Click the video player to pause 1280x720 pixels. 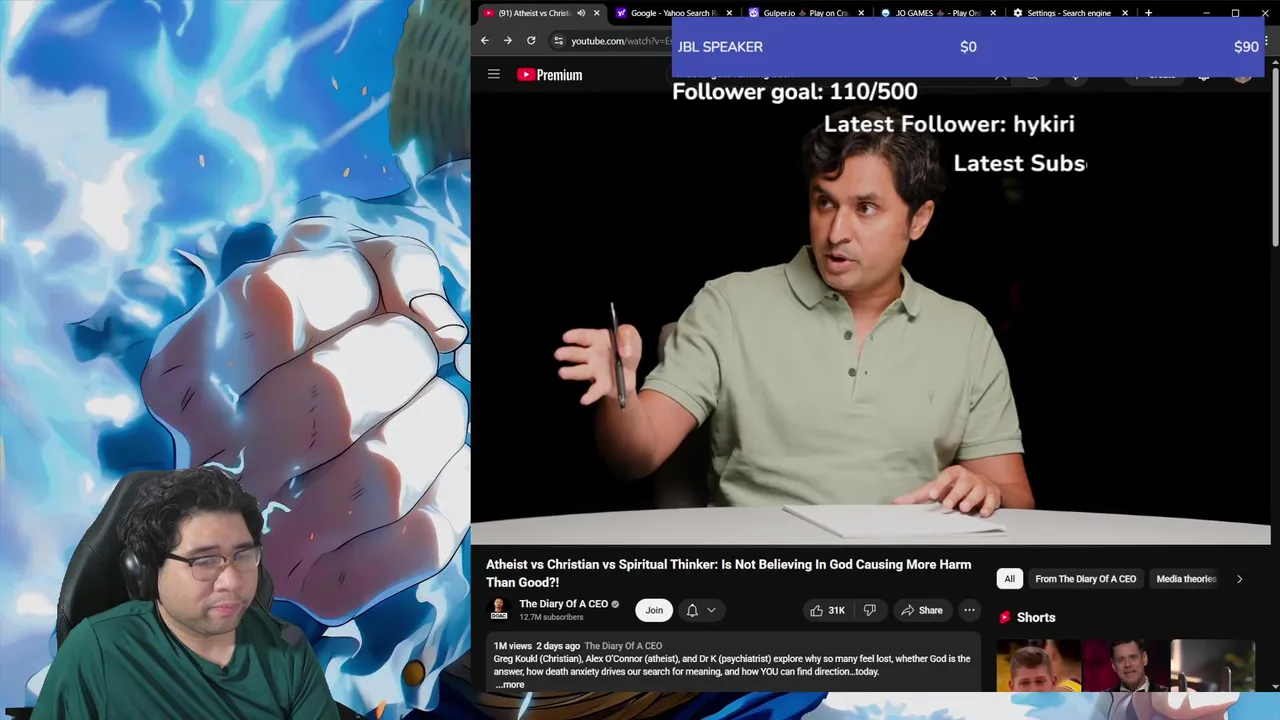(x=870, y=320)
